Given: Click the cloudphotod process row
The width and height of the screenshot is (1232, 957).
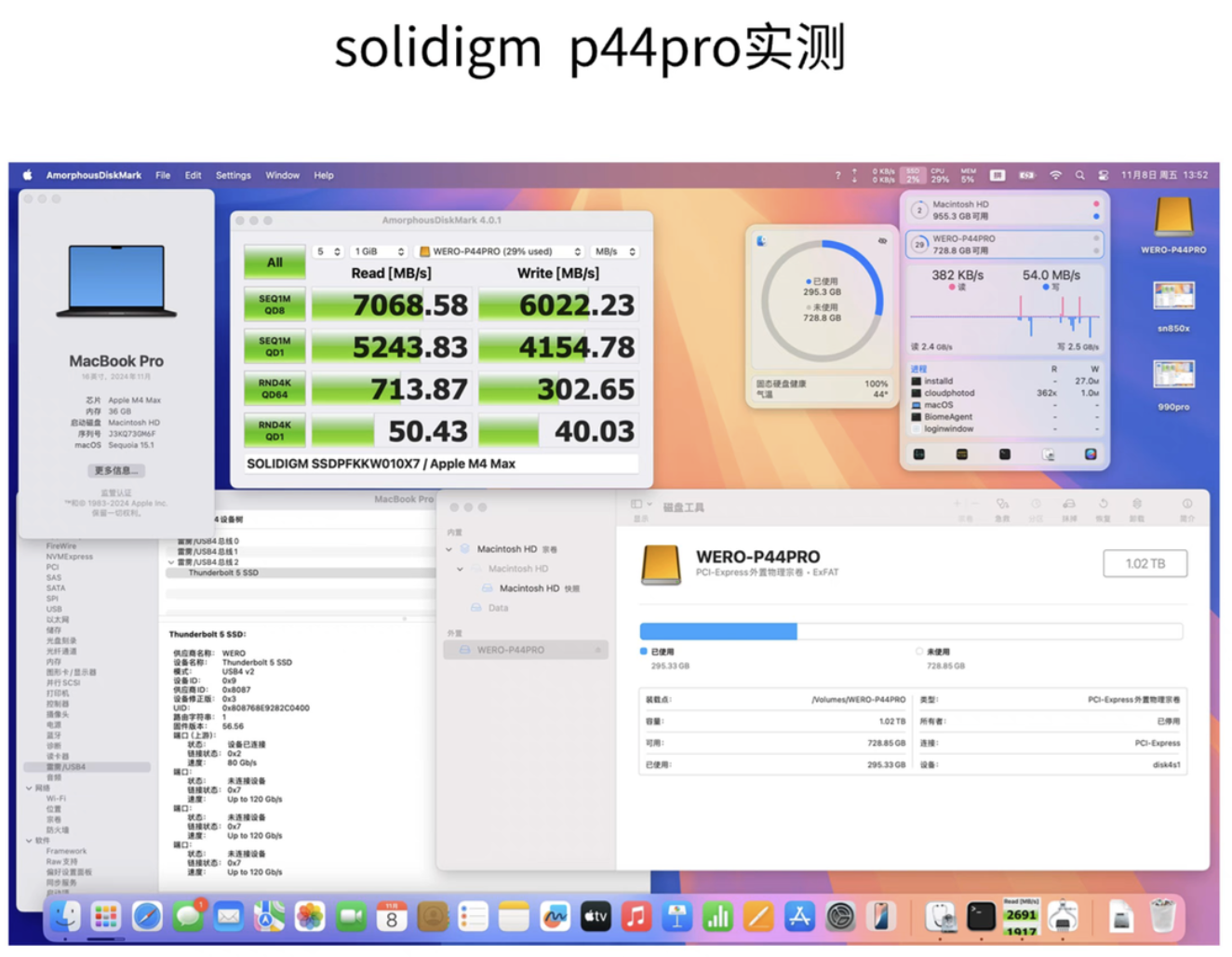Looking at the screenshot, I should pyautogui.click(x=1006, y=393).
